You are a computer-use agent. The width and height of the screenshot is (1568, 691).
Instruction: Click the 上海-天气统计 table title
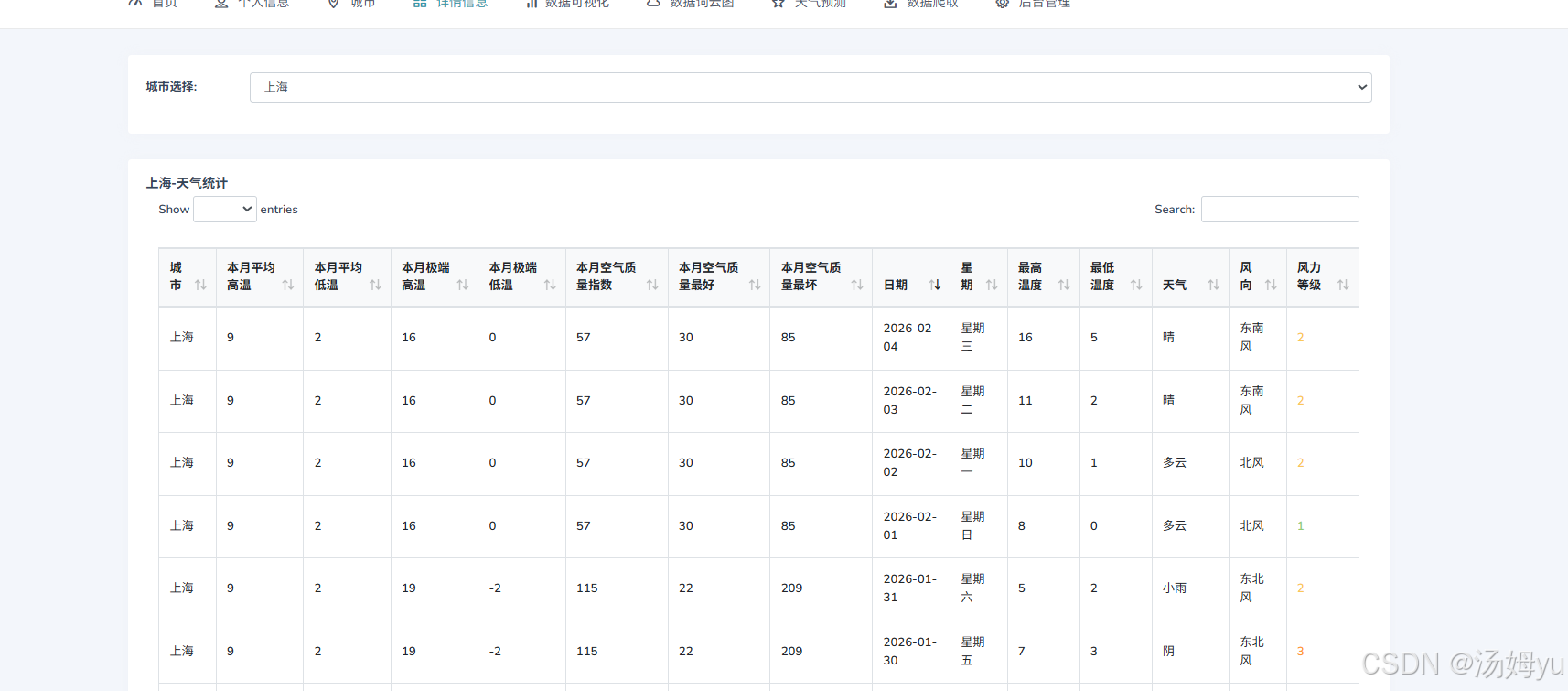[x=187, y=183]
